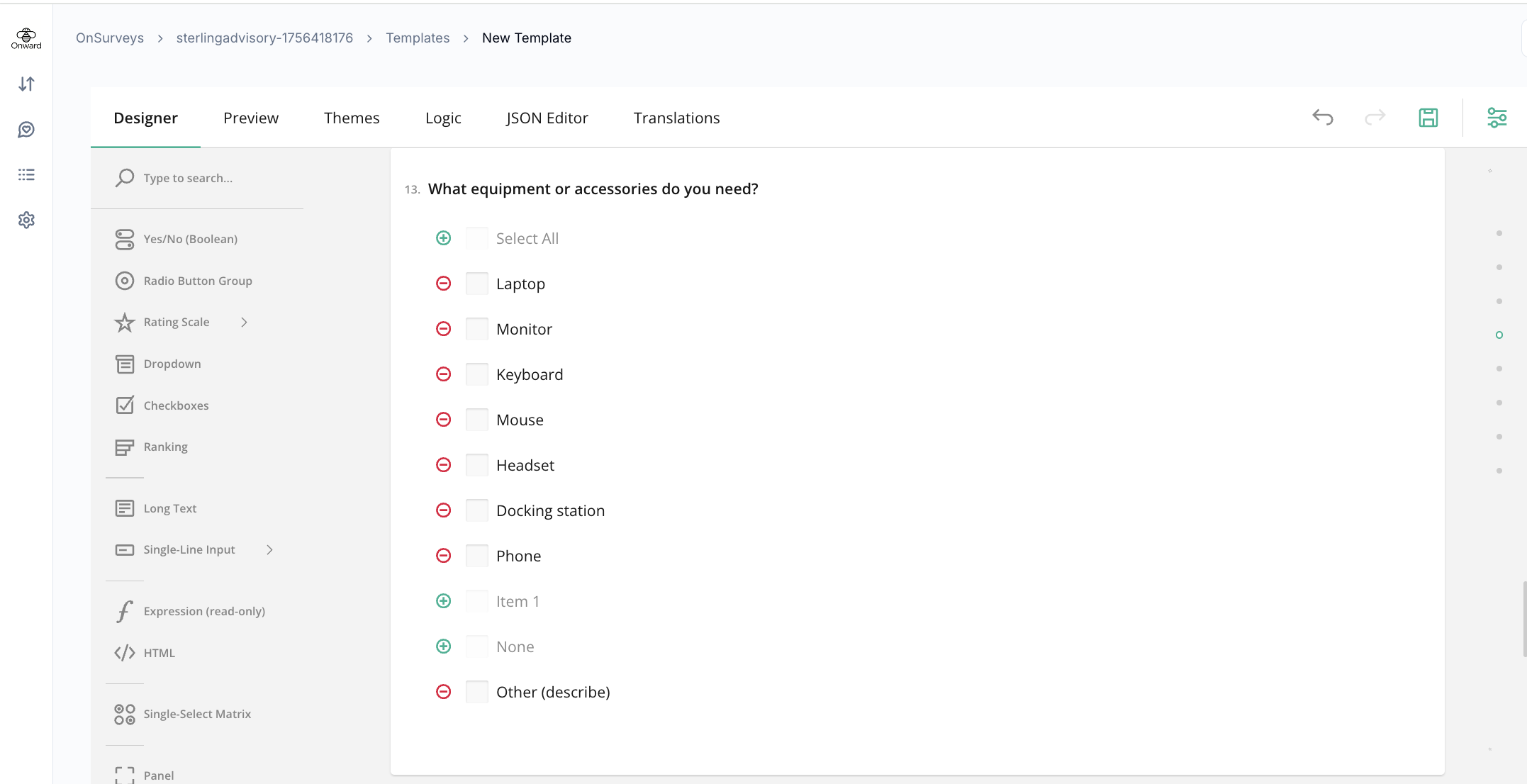
Task: Add the None option via plus icon
Action: [x=443, y=646]
